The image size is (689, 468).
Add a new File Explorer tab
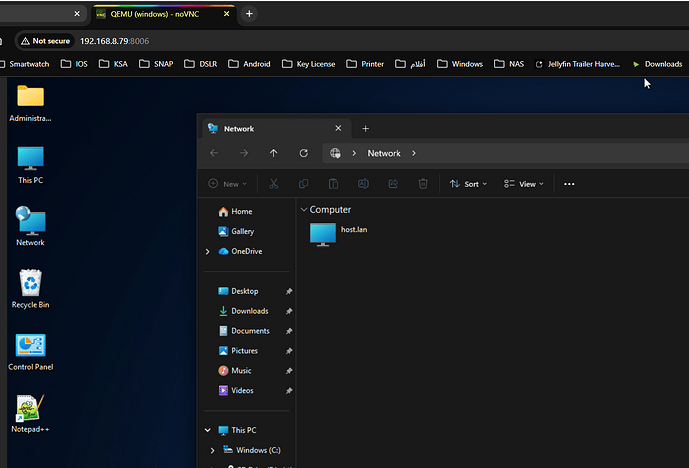pyautogui.click(x=365, y=129)
